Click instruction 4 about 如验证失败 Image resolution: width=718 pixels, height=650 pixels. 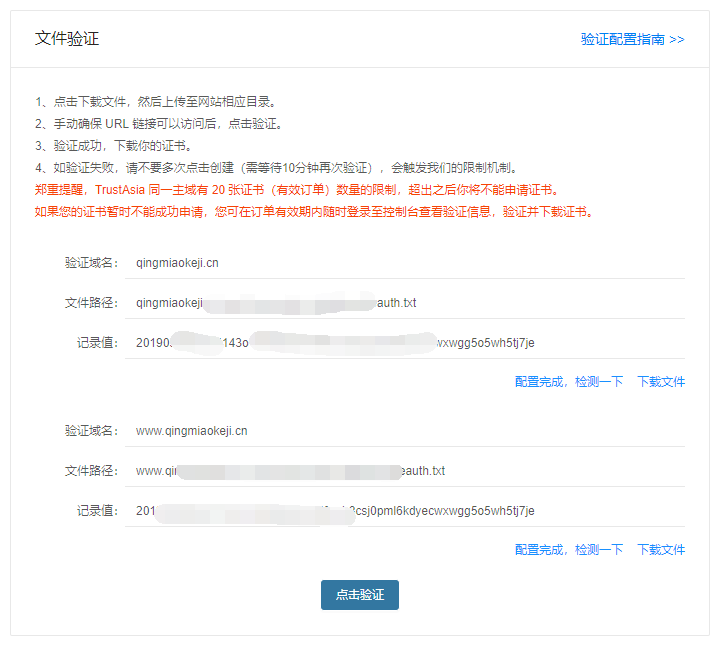tap(277, 168)
